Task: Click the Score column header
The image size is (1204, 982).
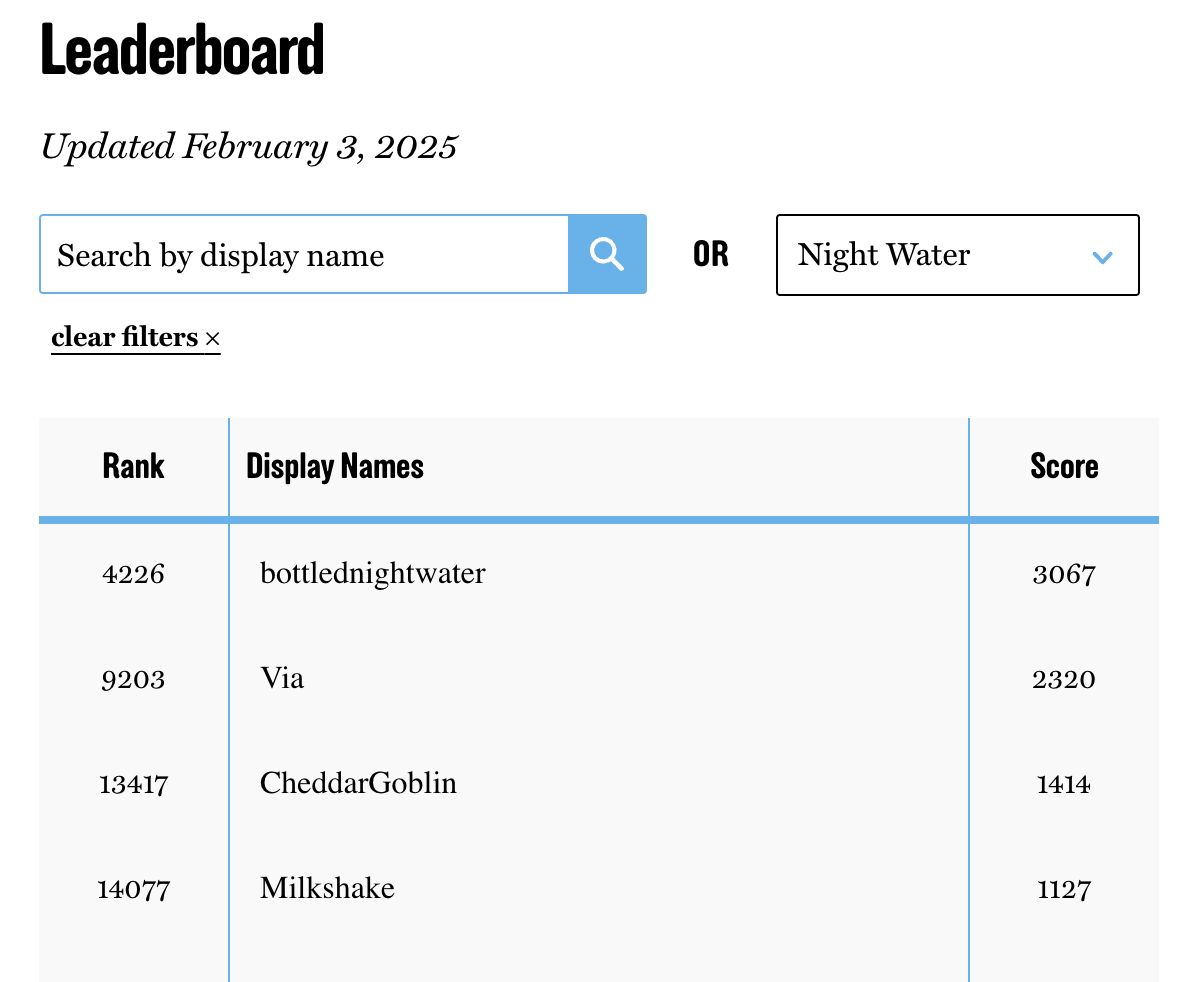Action: tap(1063, 466)
